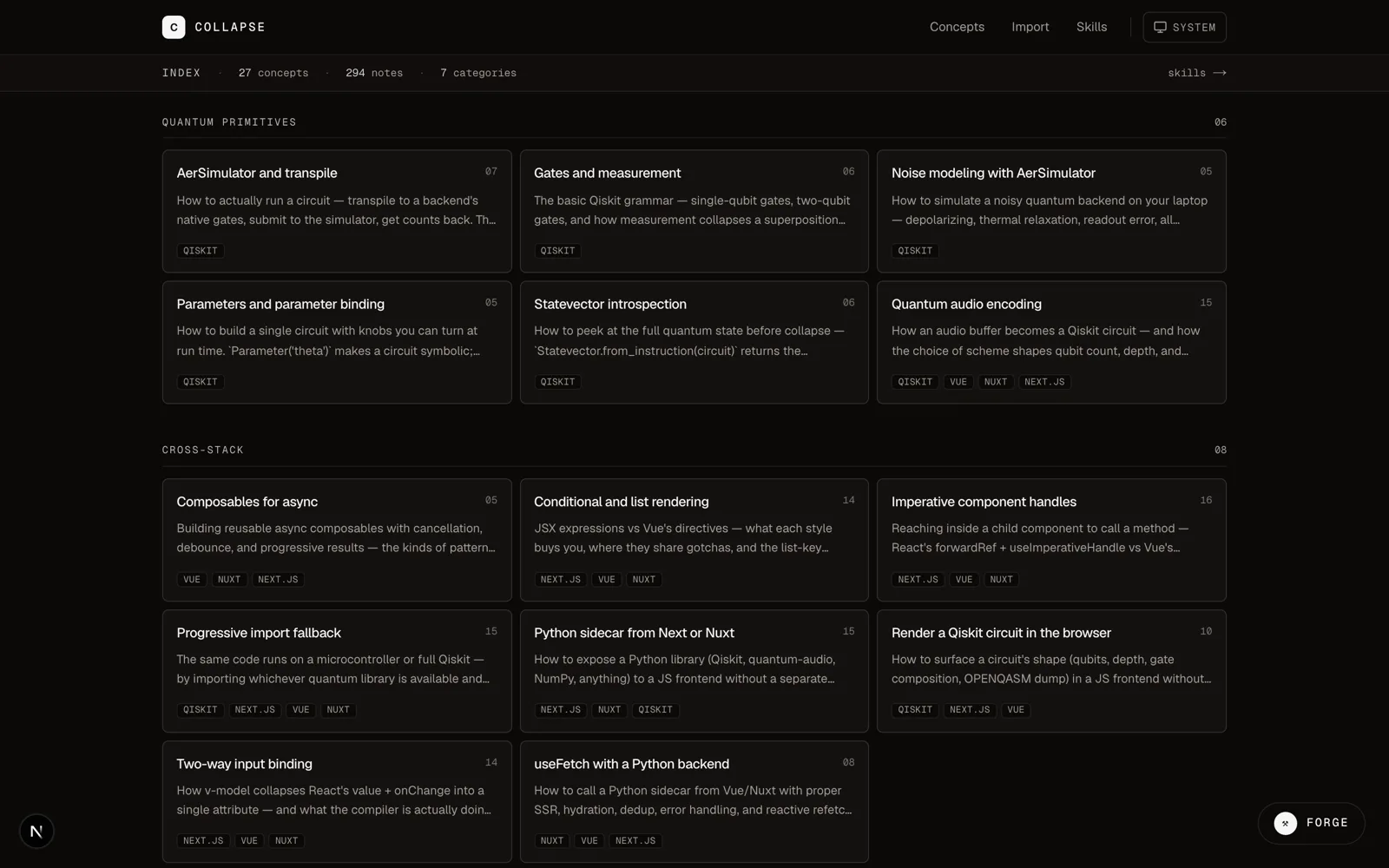Click the Collapse brand name text
The height and width of the screenshot is (868, 1389).
(230, 27)
